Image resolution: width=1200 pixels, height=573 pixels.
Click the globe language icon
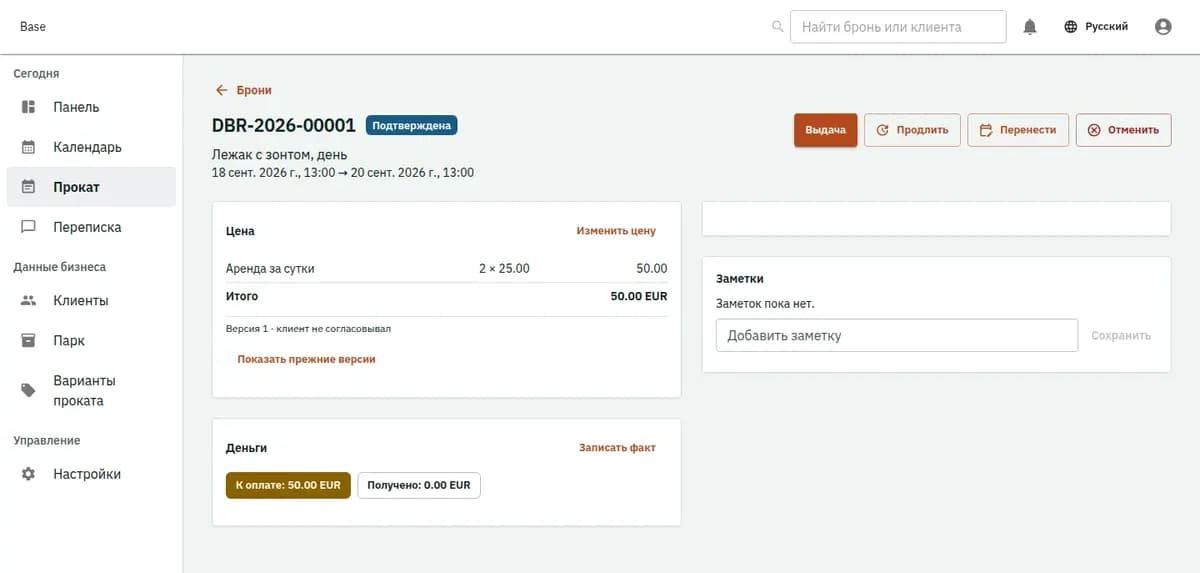pos(1071,27)
